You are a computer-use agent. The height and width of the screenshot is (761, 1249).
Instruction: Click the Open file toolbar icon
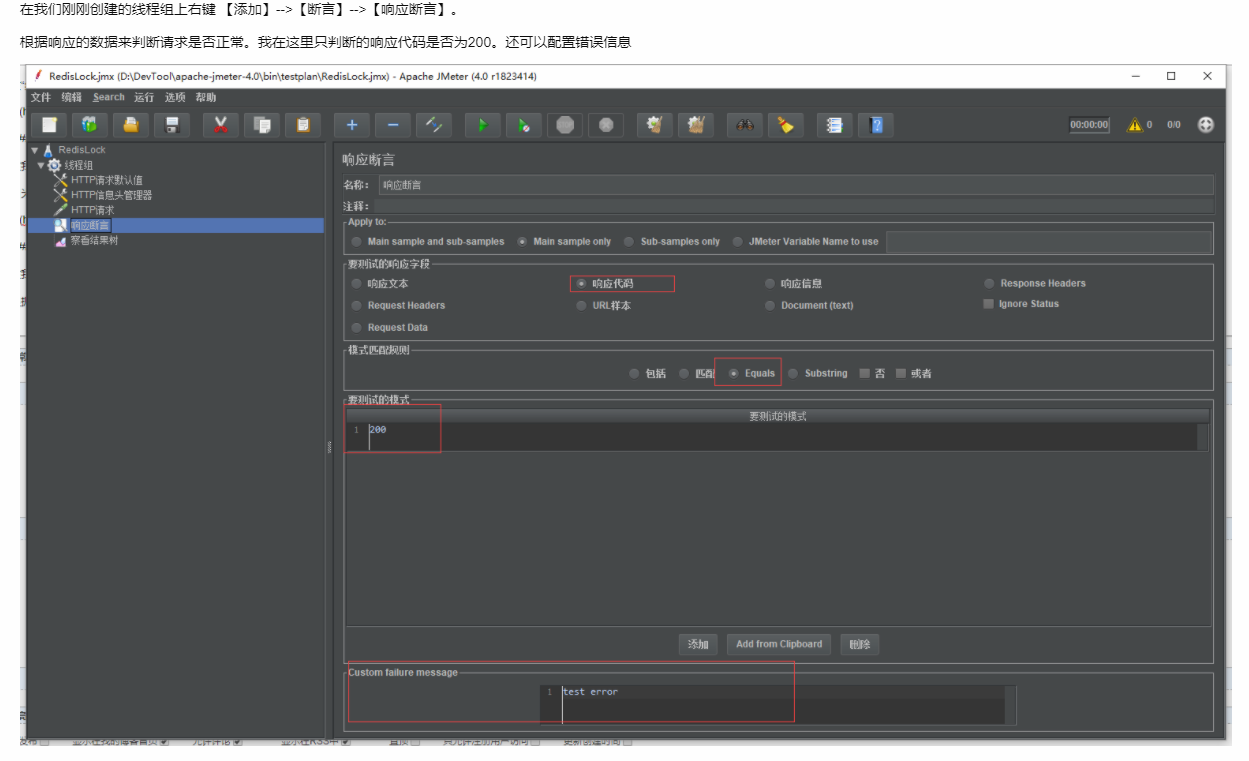coord(130,125)
